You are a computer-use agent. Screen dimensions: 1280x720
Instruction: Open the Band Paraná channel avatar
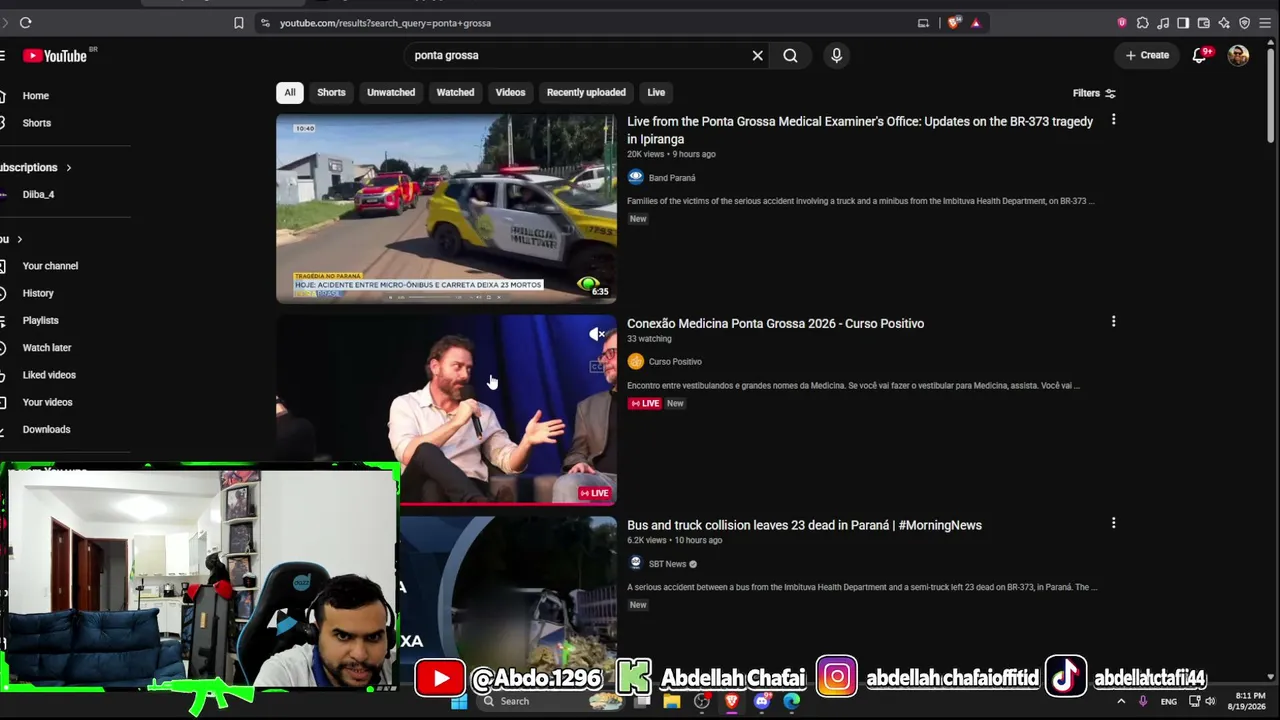635,177
